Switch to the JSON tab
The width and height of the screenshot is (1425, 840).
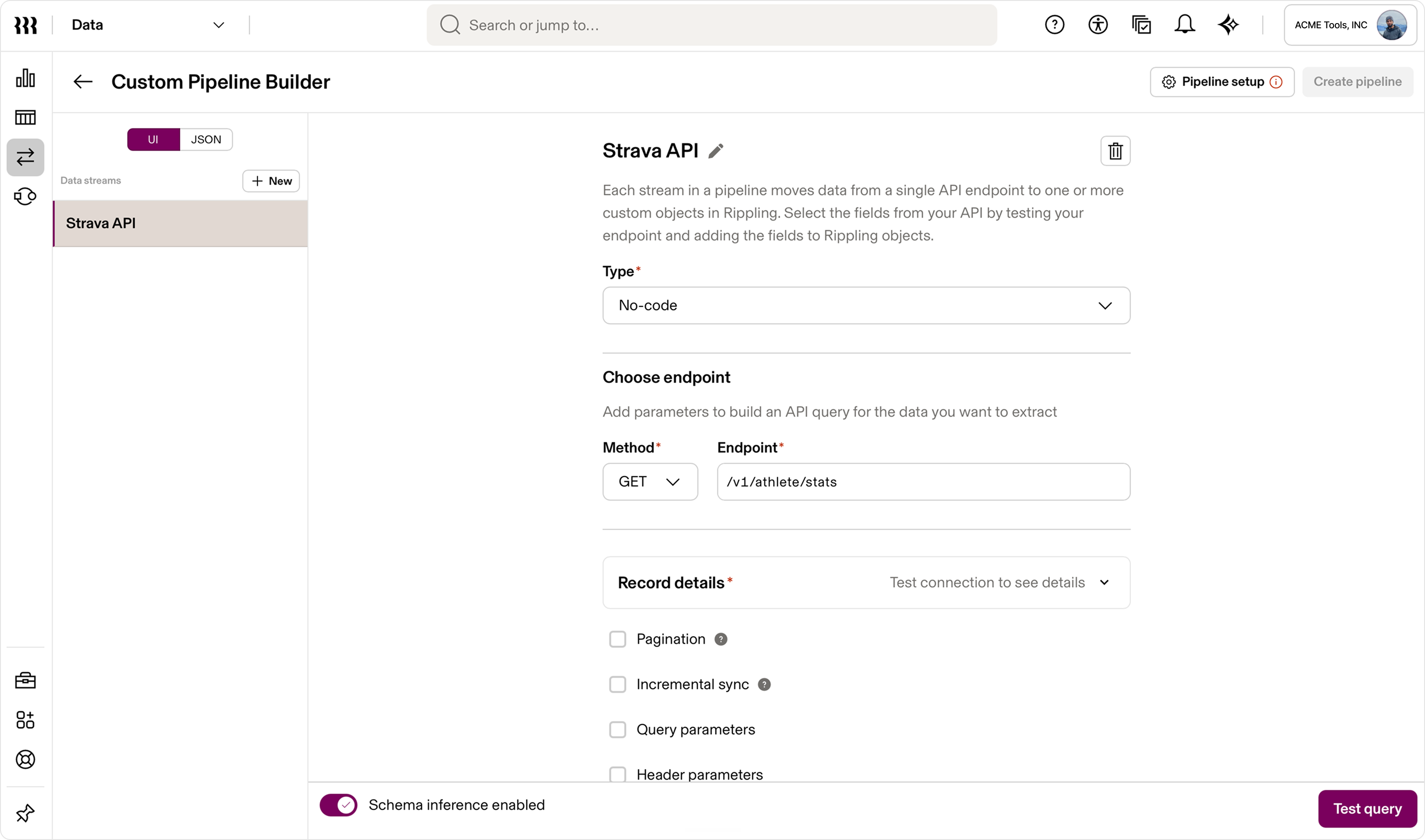[x=206, y=140]
